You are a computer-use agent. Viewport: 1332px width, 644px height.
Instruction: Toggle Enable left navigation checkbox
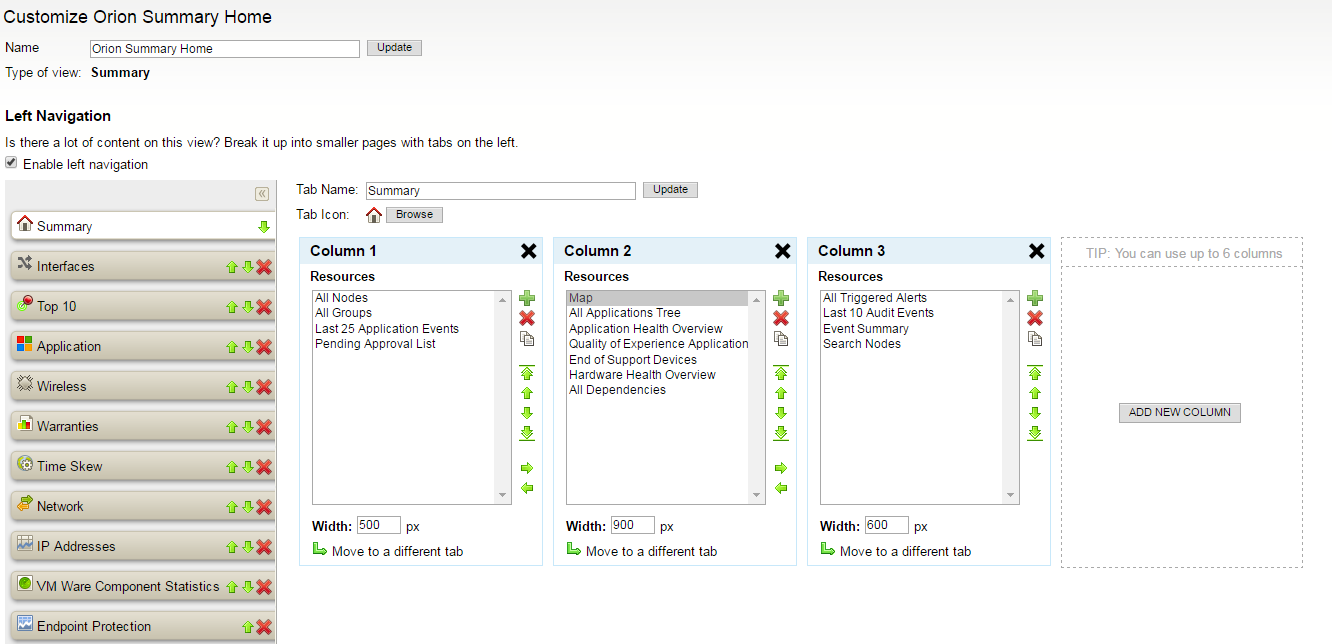pyautogui.click(x=11, y=163)
